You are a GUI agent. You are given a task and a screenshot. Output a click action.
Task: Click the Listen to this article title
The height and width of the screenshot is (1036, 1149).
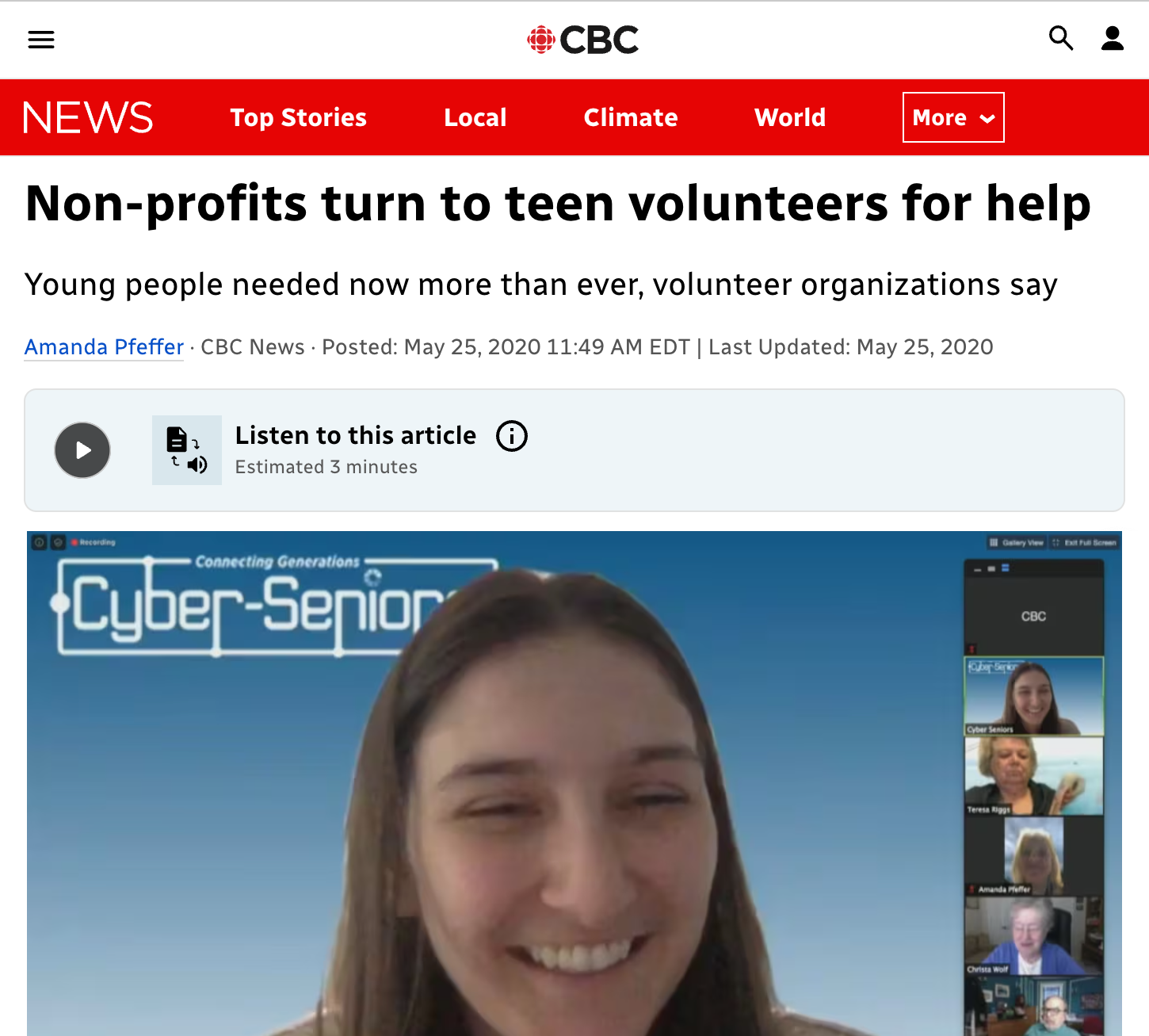(356, 435)
